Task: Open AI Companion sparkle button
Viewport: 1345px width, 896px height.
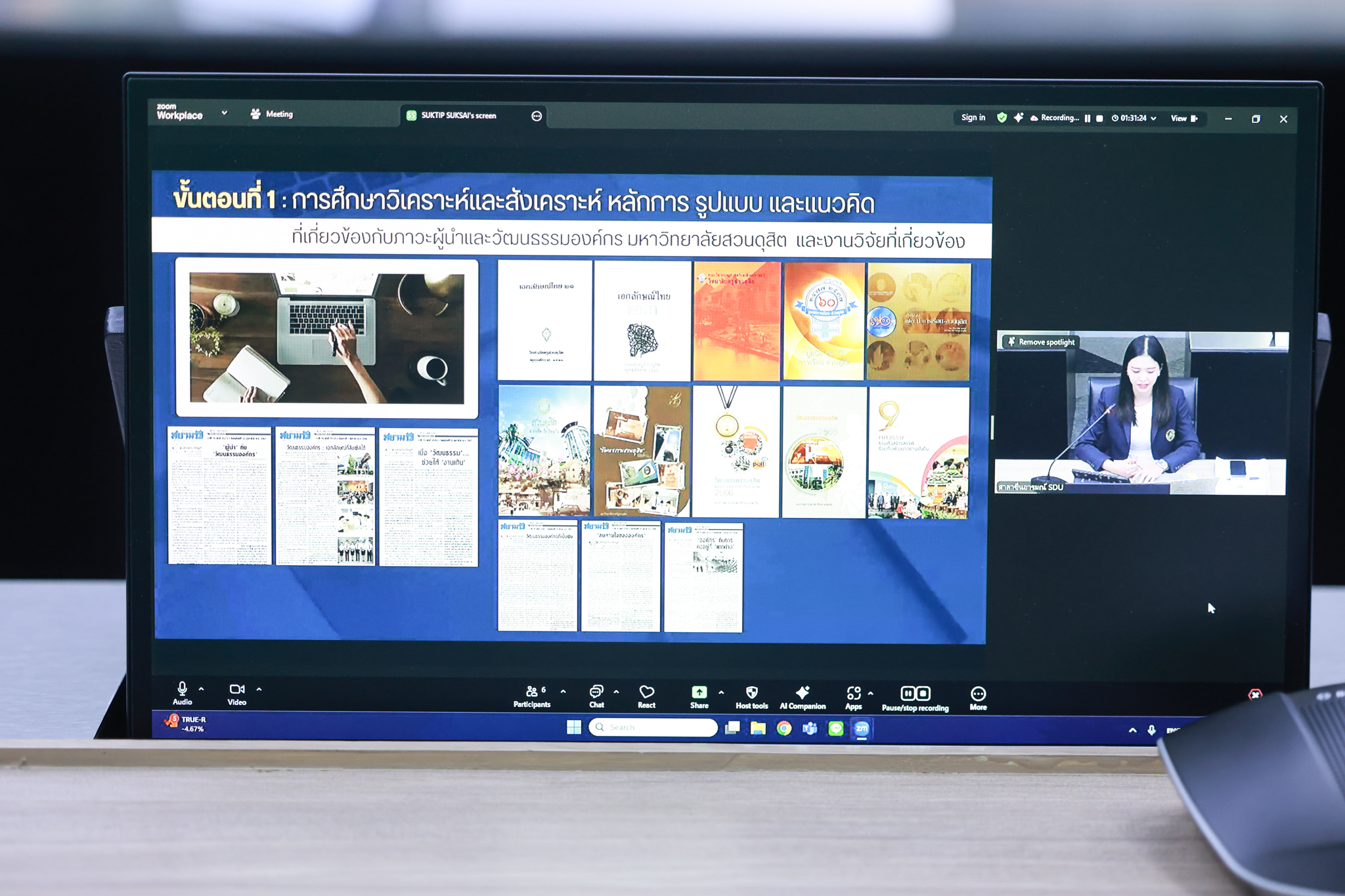Action: 803,698
